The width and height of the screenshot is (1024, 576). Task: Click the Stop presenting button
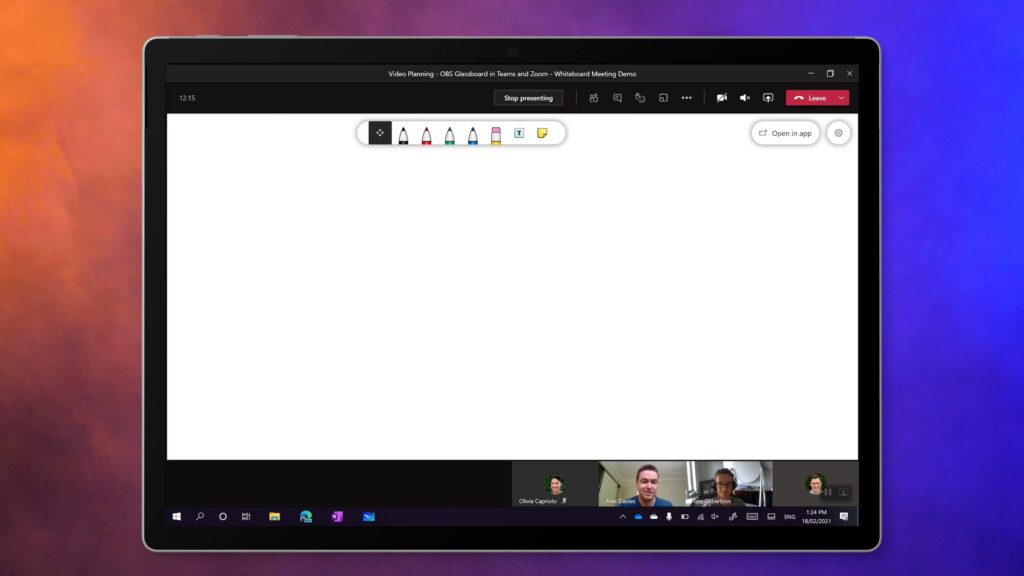pos(528,98)
